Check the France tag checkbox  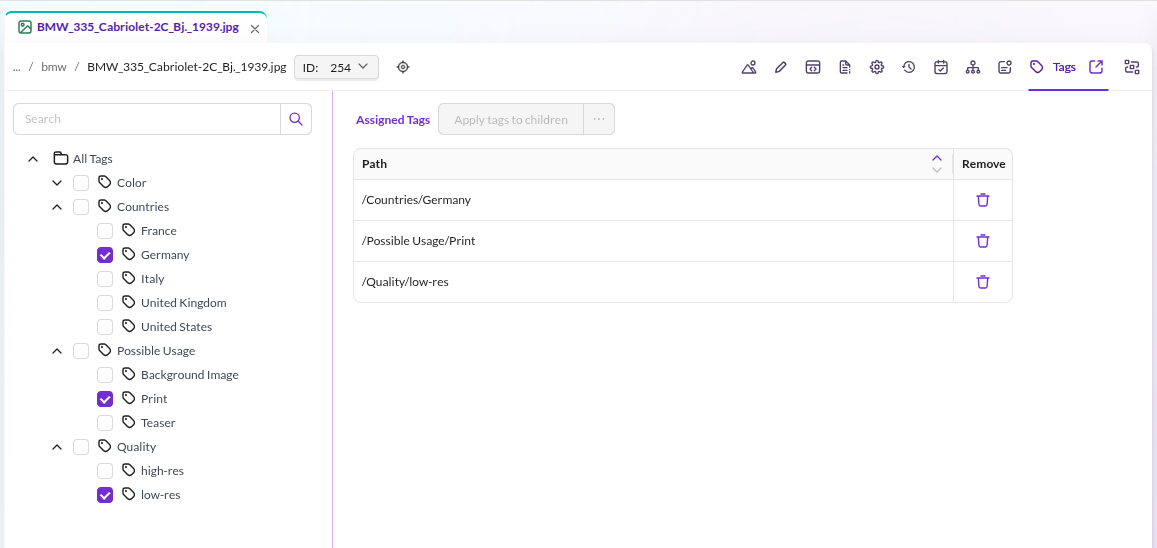click(105, 231)
